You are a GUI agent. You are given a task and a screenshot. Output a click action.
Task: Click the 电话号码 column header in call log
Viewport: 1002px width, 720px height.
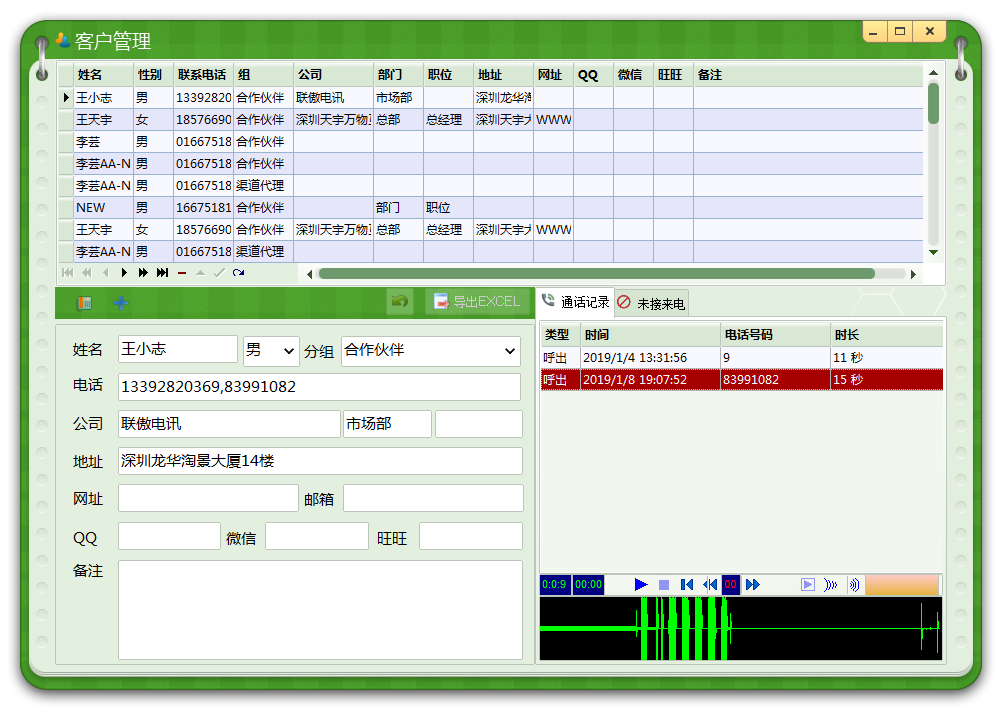click(775, 335)
